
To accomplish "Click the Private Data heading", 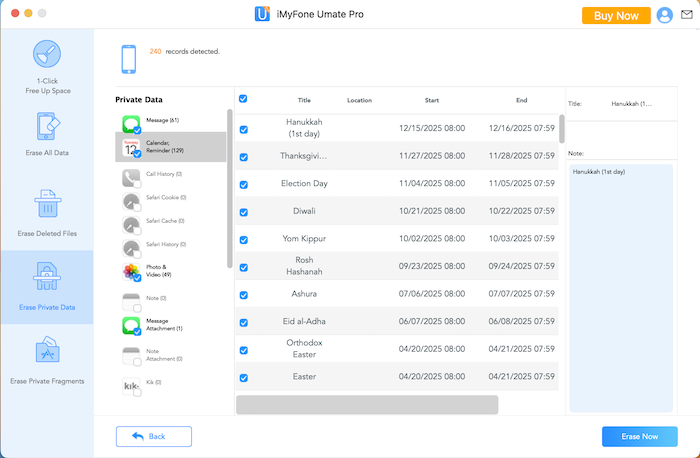I will pyautogui.click(x=139, y=100).
